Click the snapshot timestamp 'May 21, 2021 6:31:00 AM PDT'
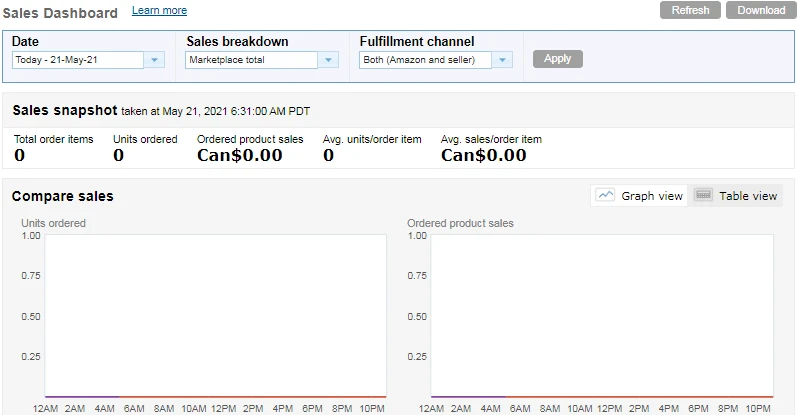 (236, 111)
